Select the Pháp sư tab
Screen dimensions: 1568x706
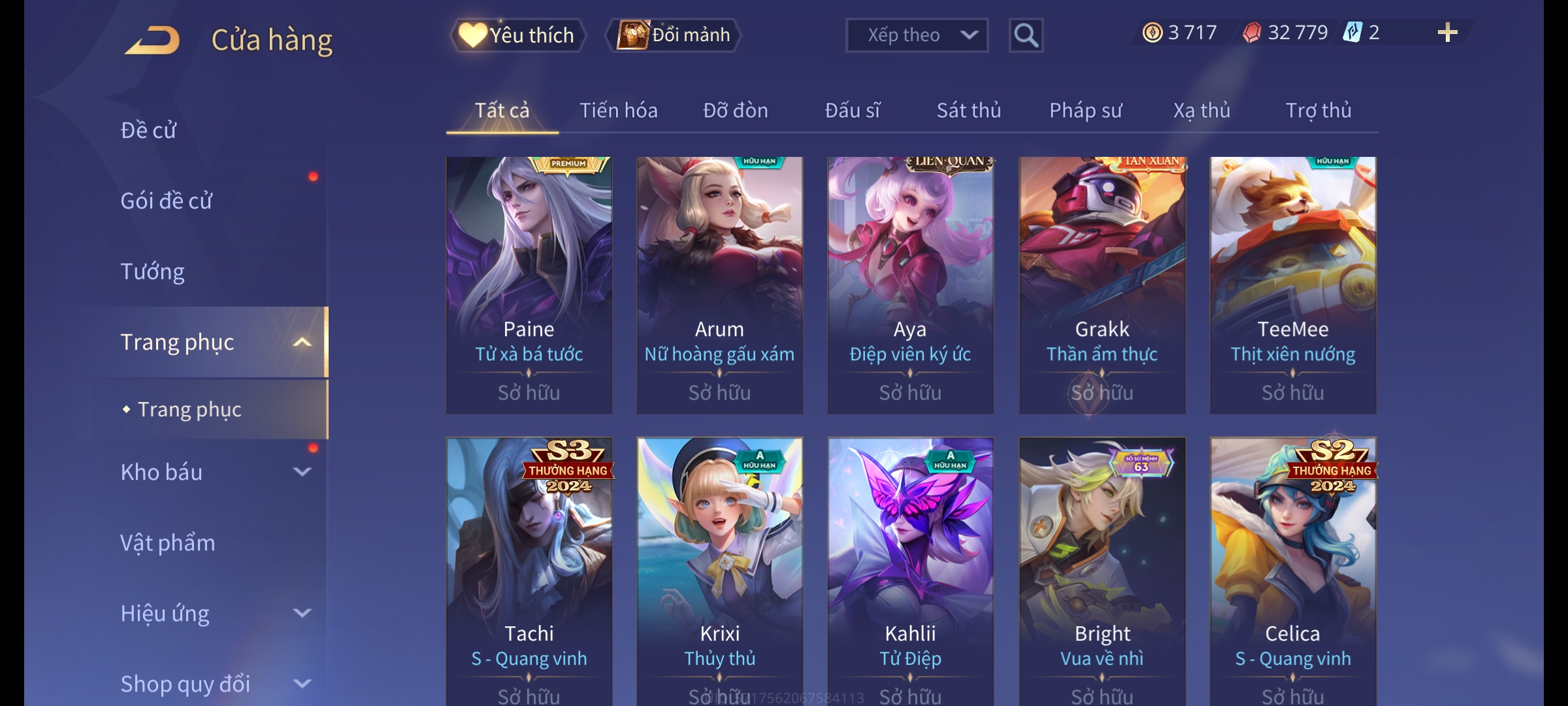coord(1086,110)
